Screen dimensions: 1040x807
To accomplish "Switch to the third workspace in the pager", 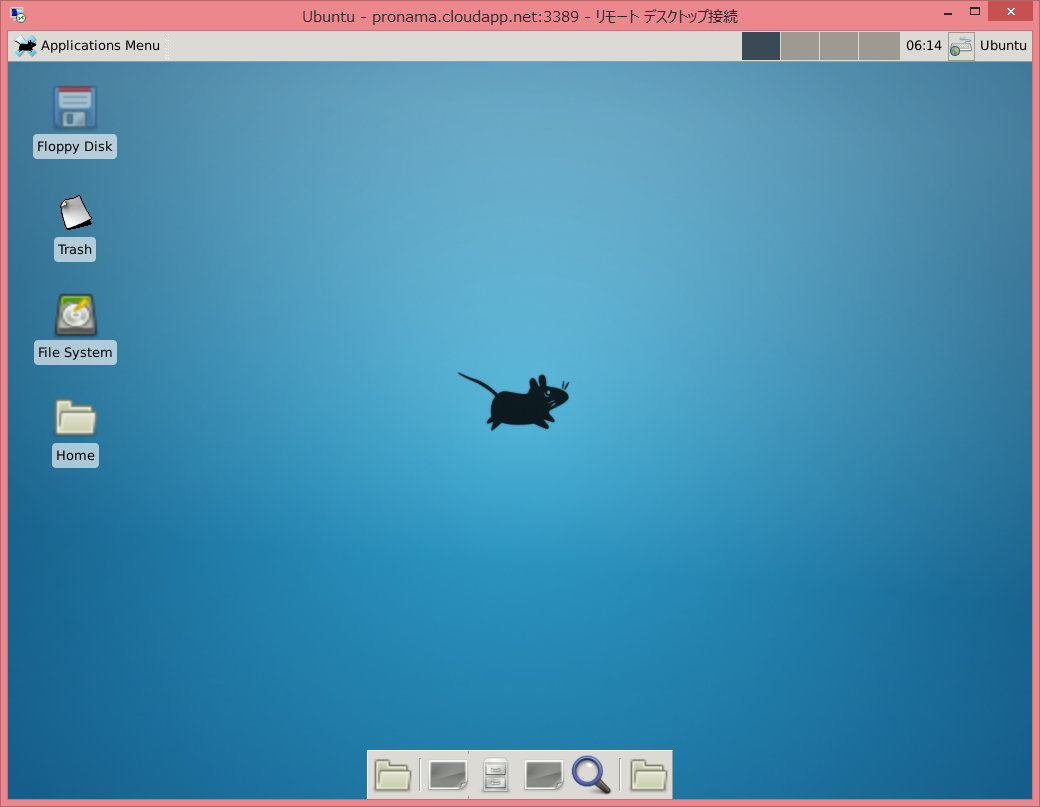I will tap(839, 46).
